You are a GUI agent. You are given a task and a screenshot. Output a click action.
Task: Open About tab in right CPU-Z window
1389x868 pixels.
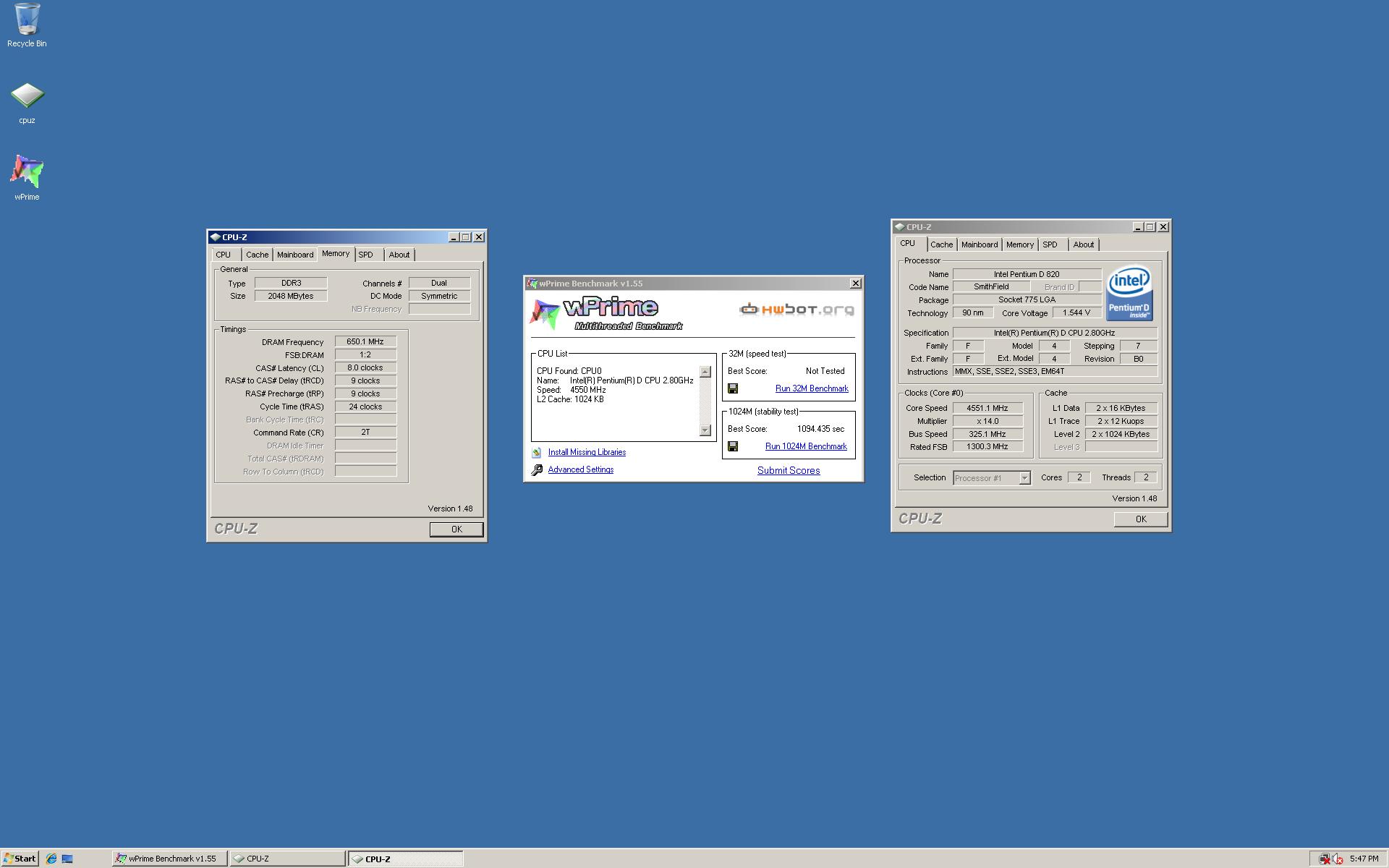1083,244
